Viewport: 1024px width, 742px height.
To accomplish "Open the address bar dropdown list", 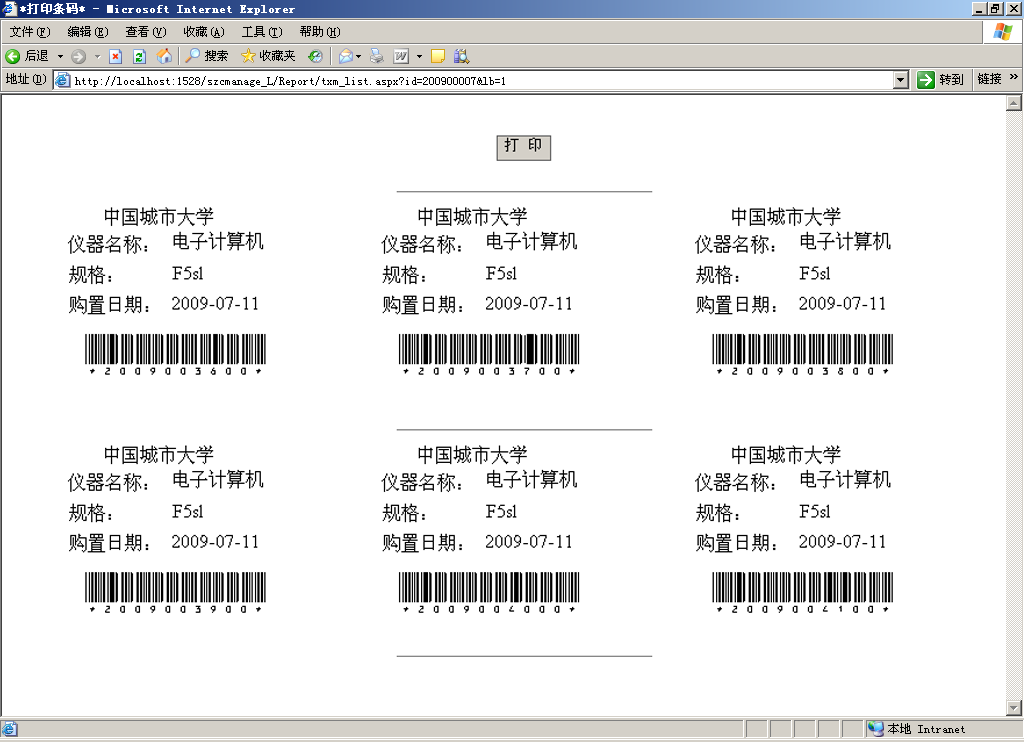I will coord(901,80).
